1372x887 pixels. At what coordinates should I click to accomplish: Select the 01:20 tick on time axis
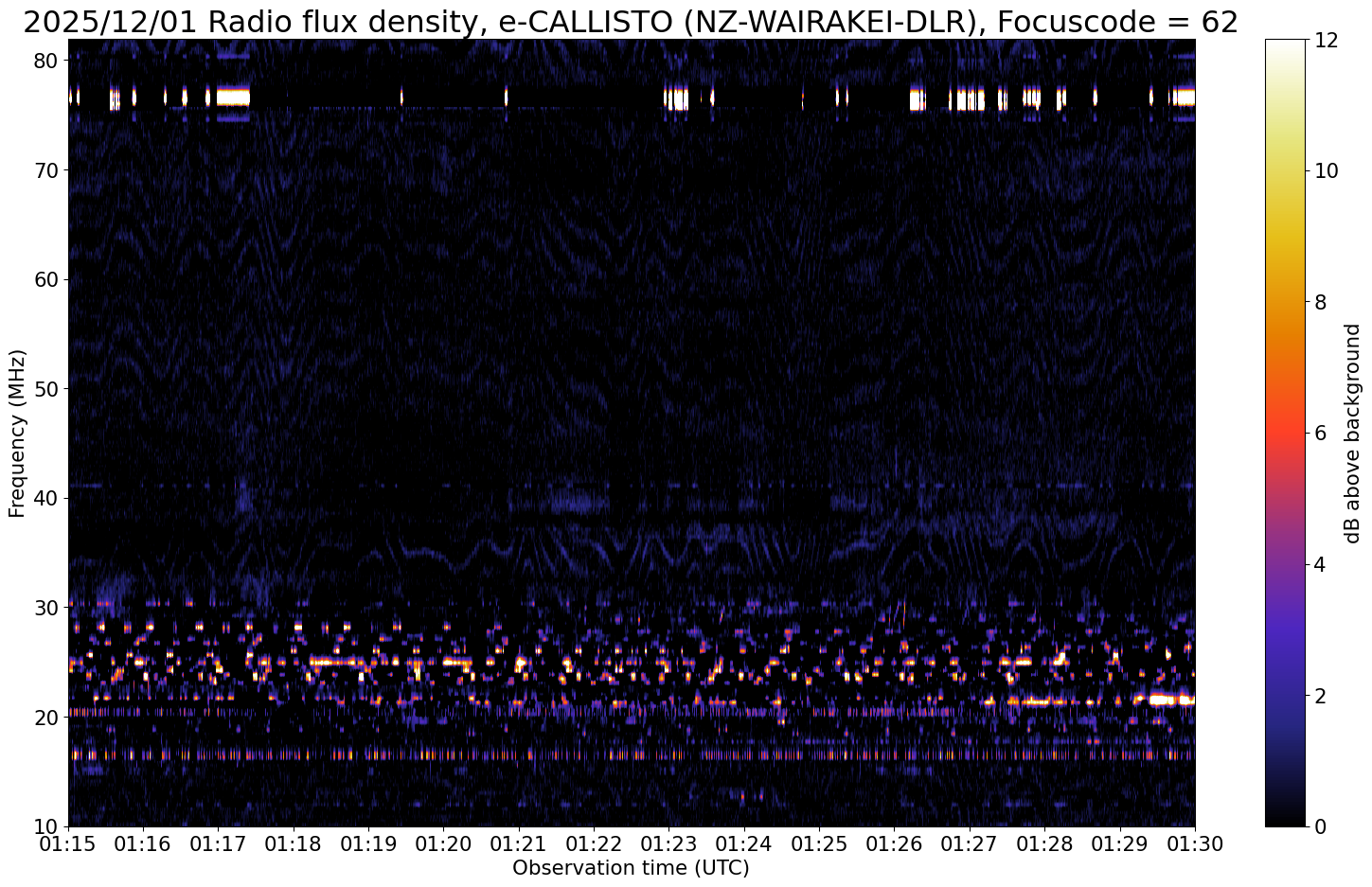[443, 843]
